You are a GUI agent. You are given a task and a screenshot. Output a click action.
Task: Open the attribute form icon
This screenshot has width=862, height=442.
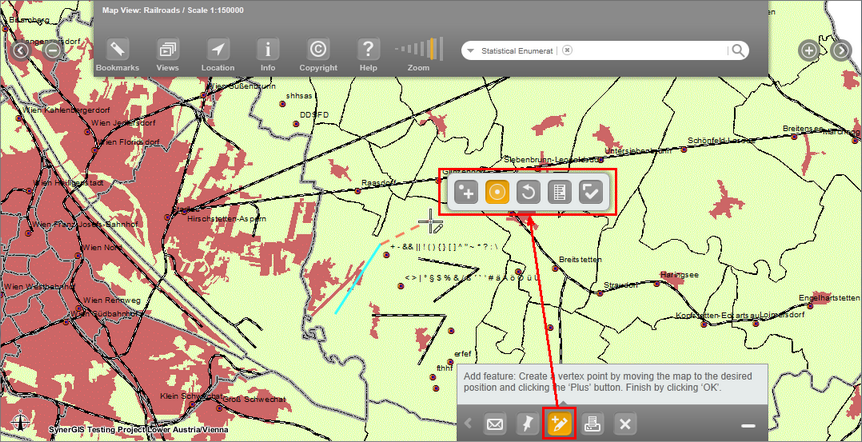(x=560, y=192)
